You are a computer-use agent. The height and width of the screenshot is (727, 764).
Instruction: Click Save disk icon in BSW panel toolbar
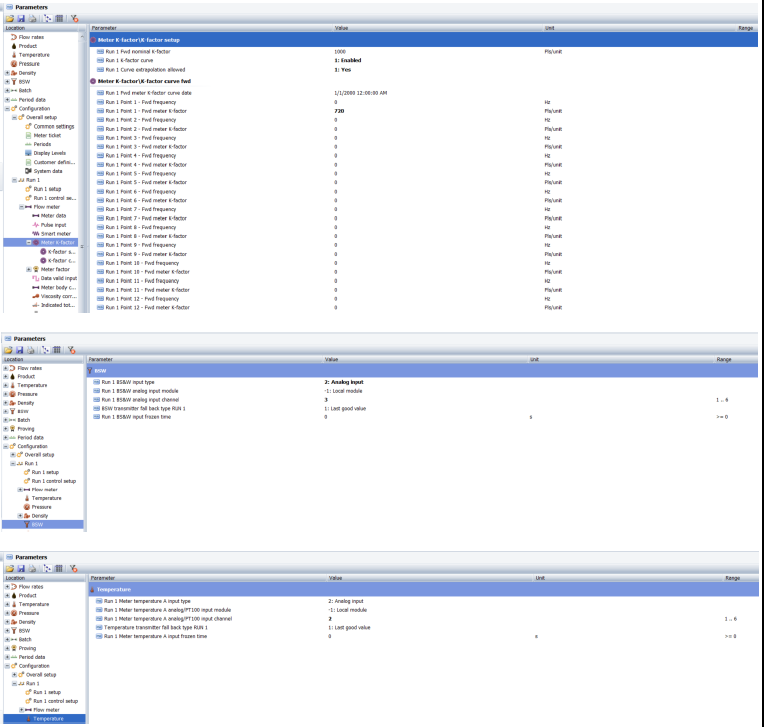[x=19, y=350]
